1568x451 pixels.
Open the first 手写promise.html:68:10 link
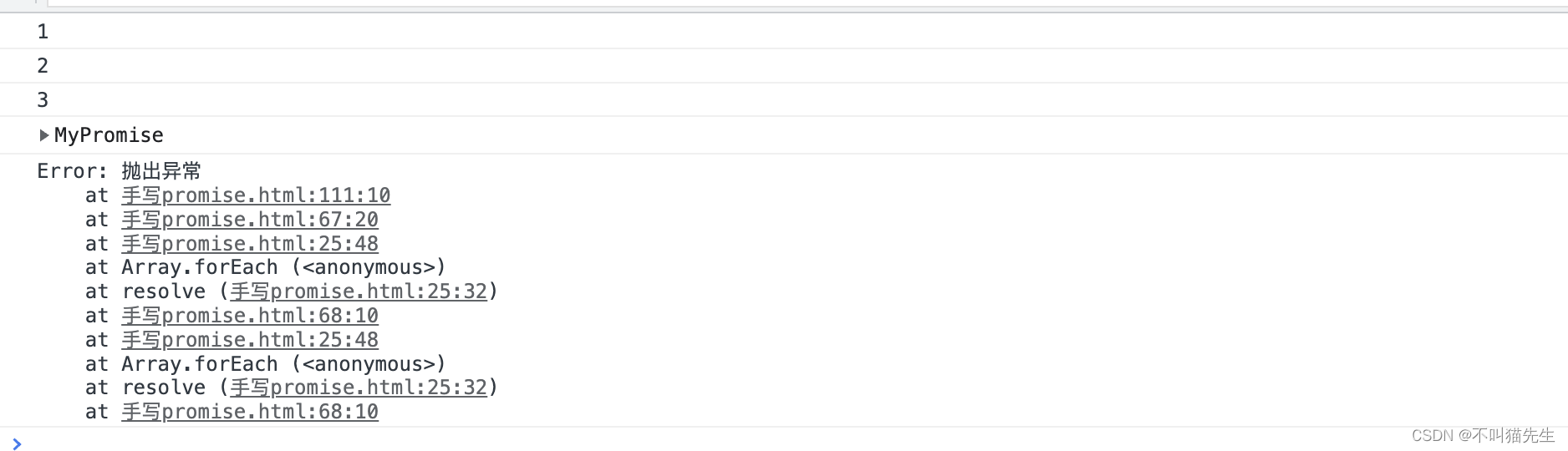point(250,316)
